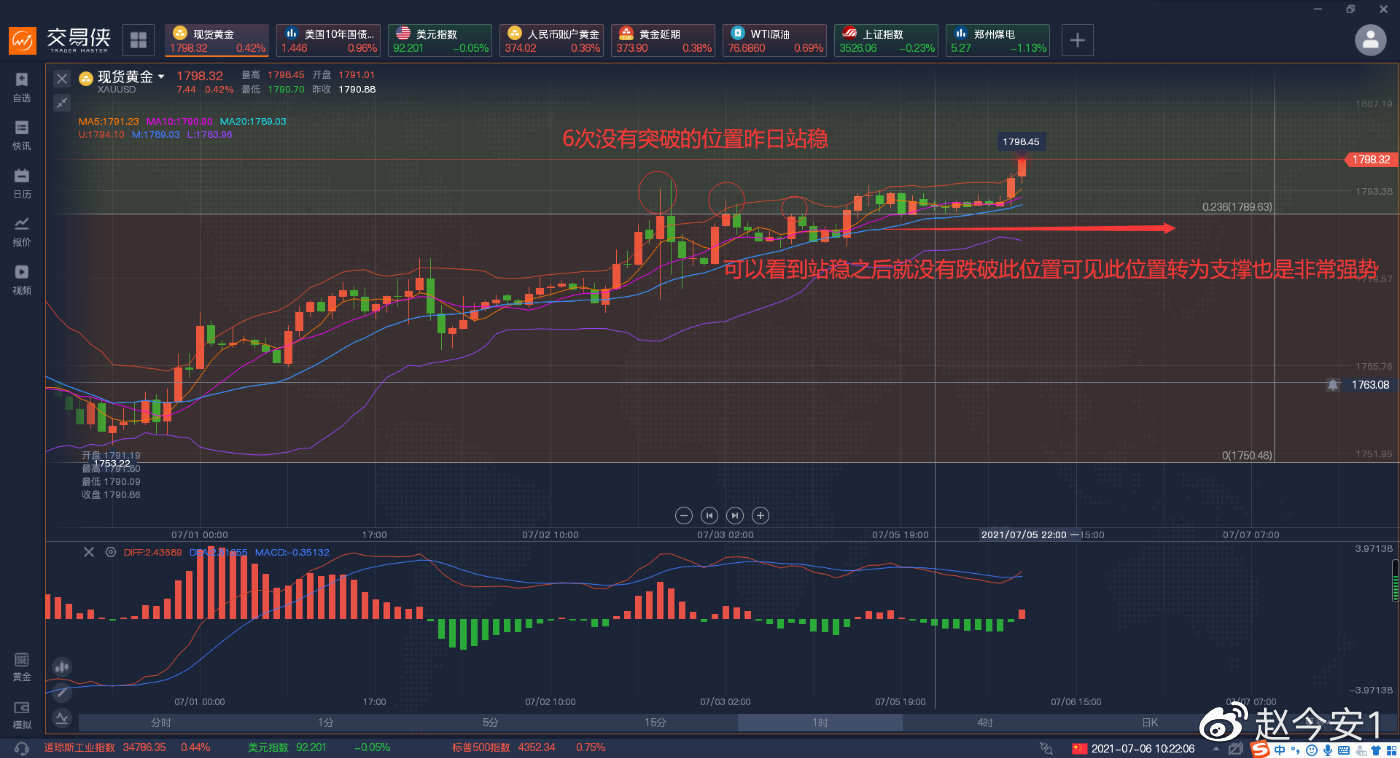The height and width of the screenshot is (758, 1400).
Task: Click the alert bell icon at 1763.08
Action: tap(1332, 384)
